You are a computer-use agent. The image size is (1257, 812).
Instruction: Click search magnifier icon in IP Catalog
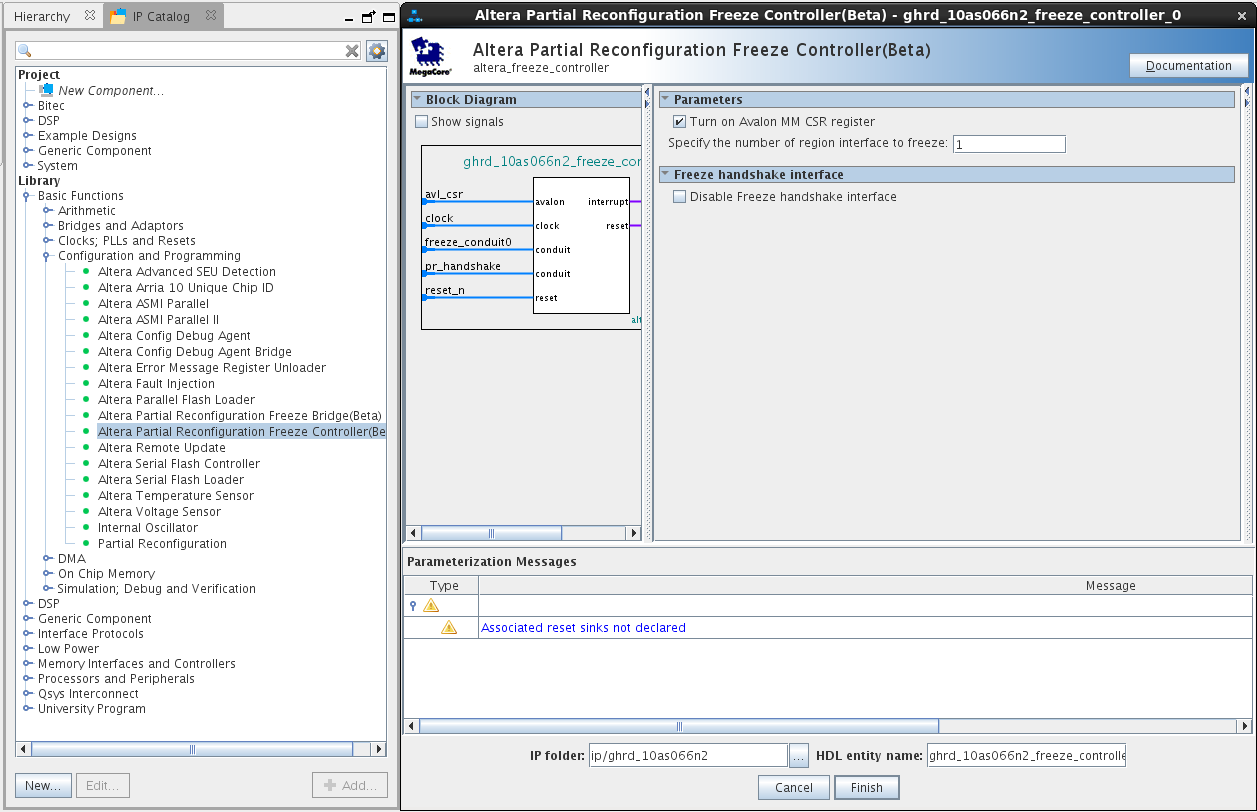pos(25,51)
